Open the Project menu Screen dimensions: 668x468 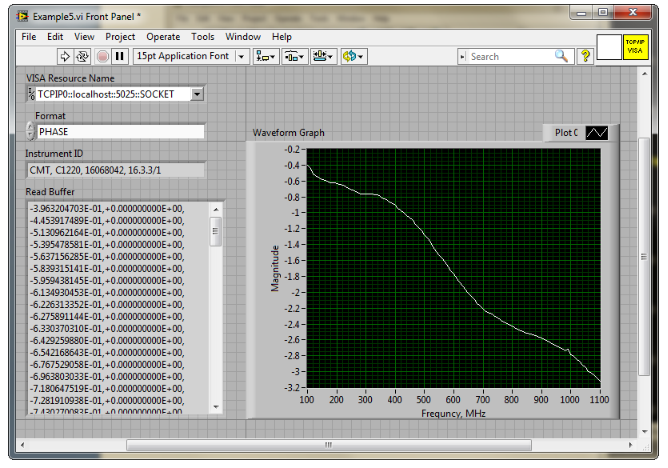pos(120,37)
